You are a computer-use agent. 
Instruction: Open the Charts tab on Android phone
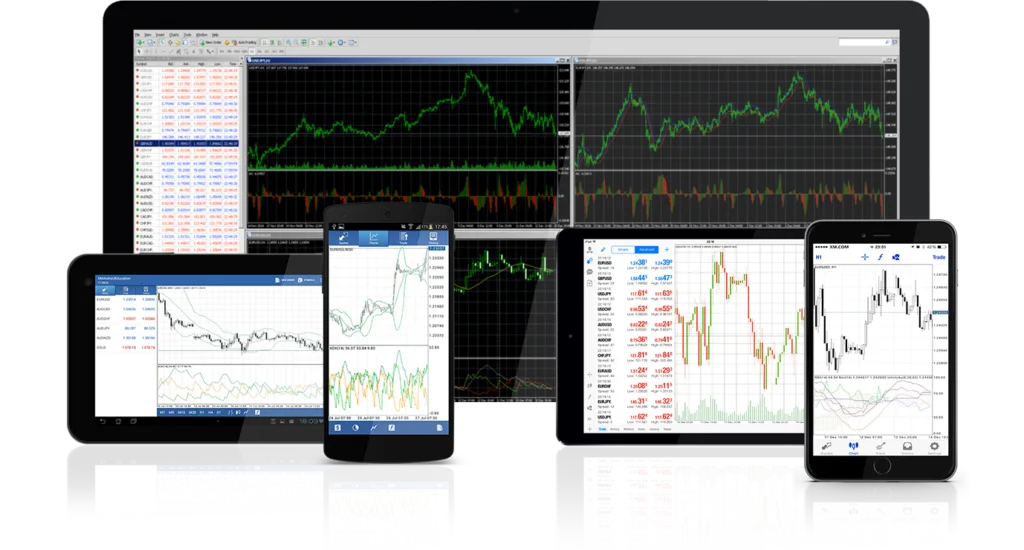click(x=374, y=238)
